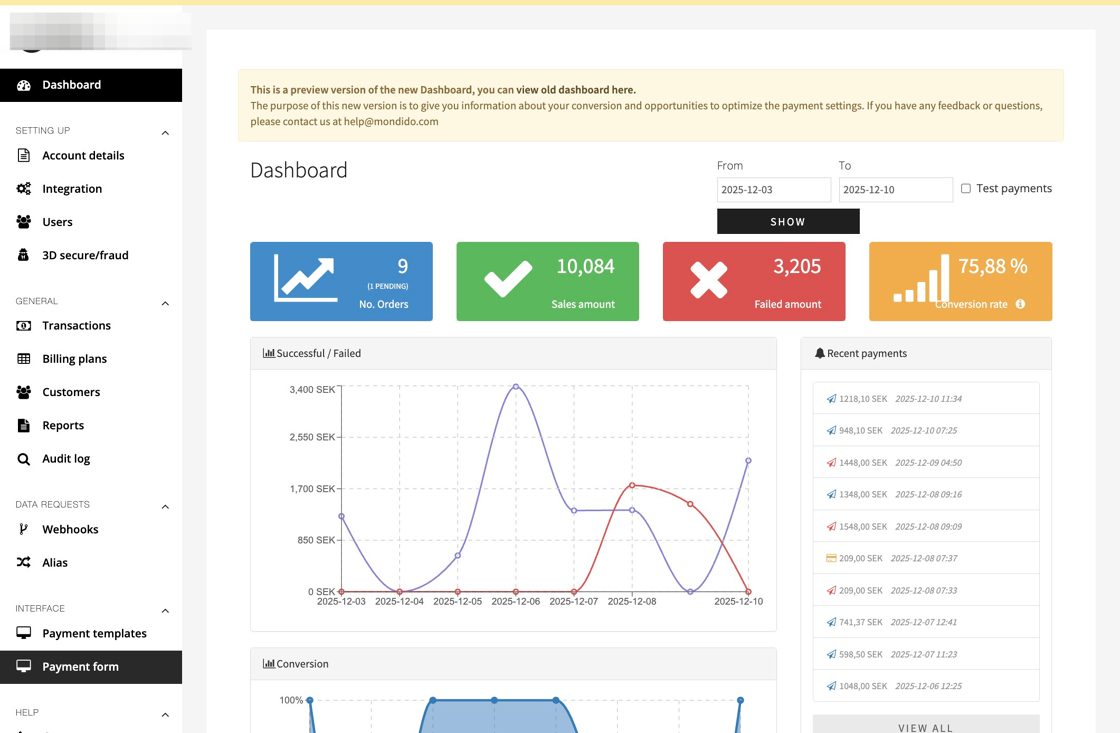Open the Audit log link
The width and height of the screenshot is (1120, 733).
coord(91,459)
